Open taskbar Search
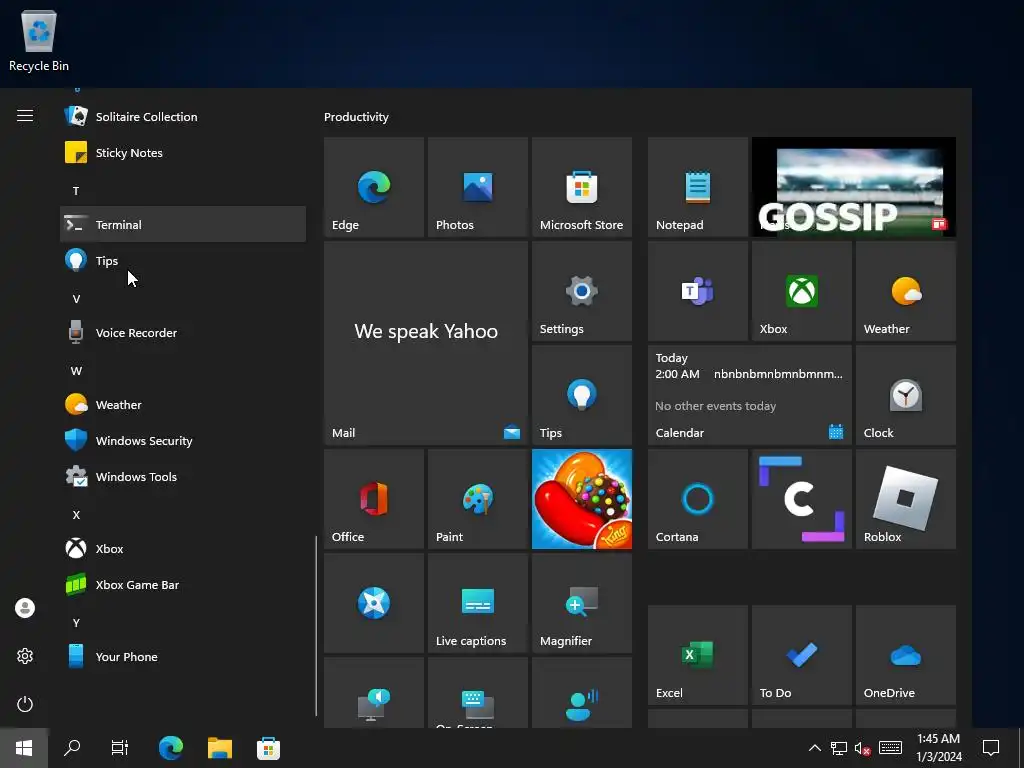1024x768 pixels. tap(72, 748)
